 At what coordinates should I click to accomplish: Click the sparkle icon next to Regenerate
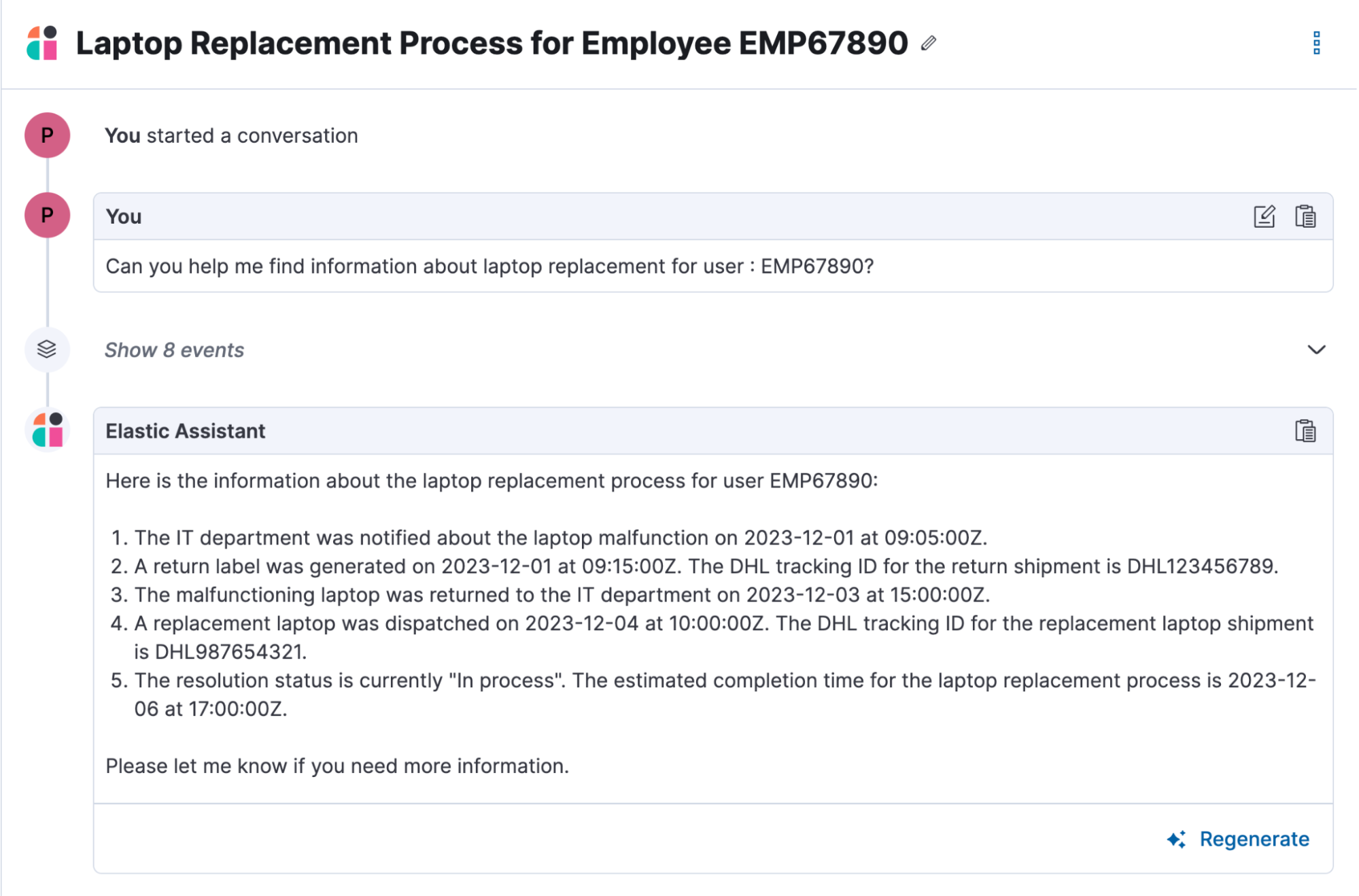[x=1177, y=840]
